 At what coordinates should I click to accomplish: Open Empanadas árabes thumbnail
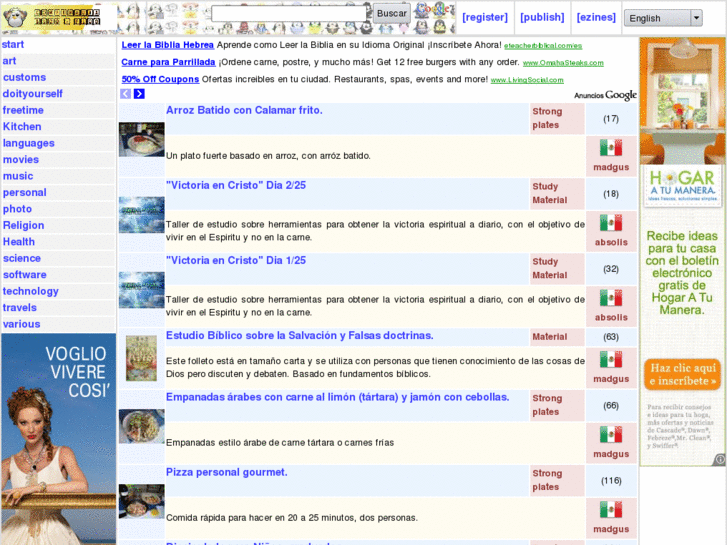142,426
